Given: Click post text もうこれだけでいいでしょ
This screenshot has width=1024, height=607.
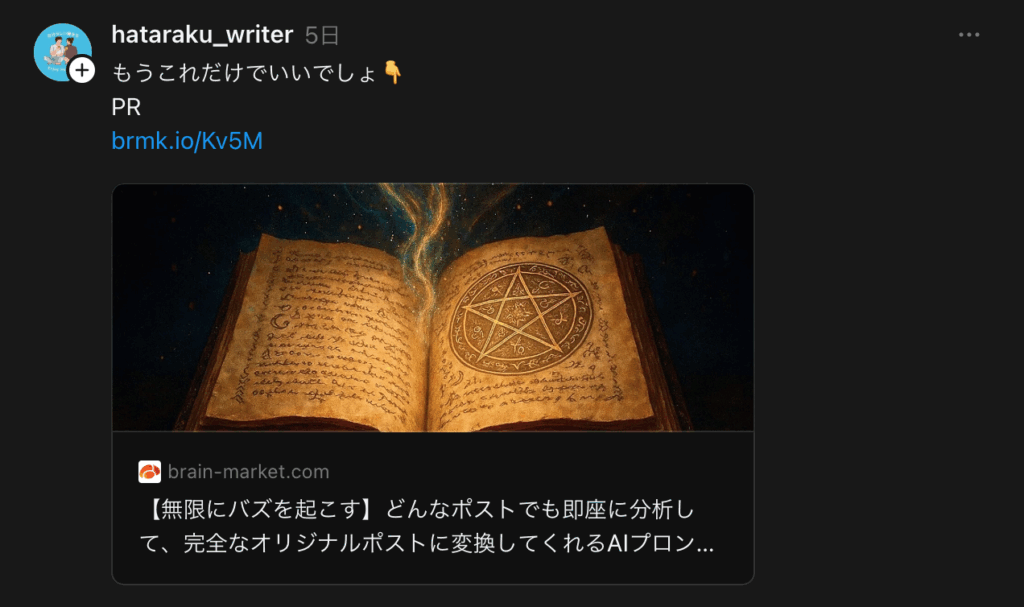Looking at the screenshot, I should [x=244, y=73].
